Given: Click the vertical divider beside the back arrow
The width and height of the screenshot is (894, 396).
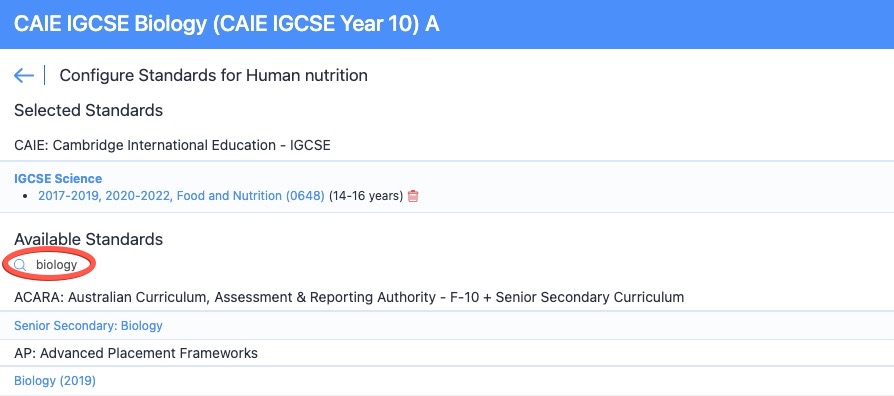Looking at the screenshot, I should click(44, 75).
